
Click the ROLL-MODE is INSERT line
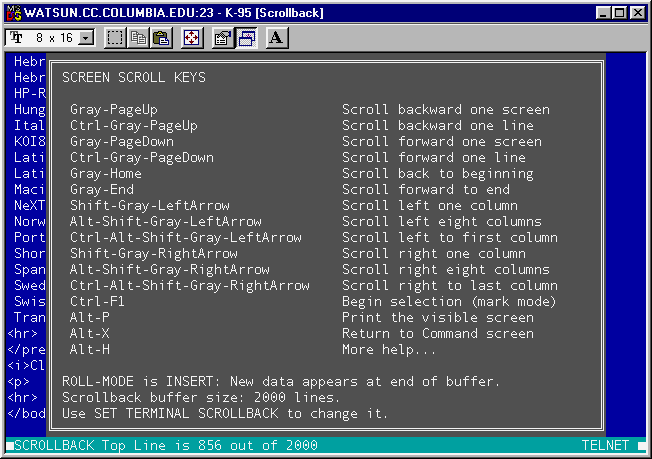281,382
